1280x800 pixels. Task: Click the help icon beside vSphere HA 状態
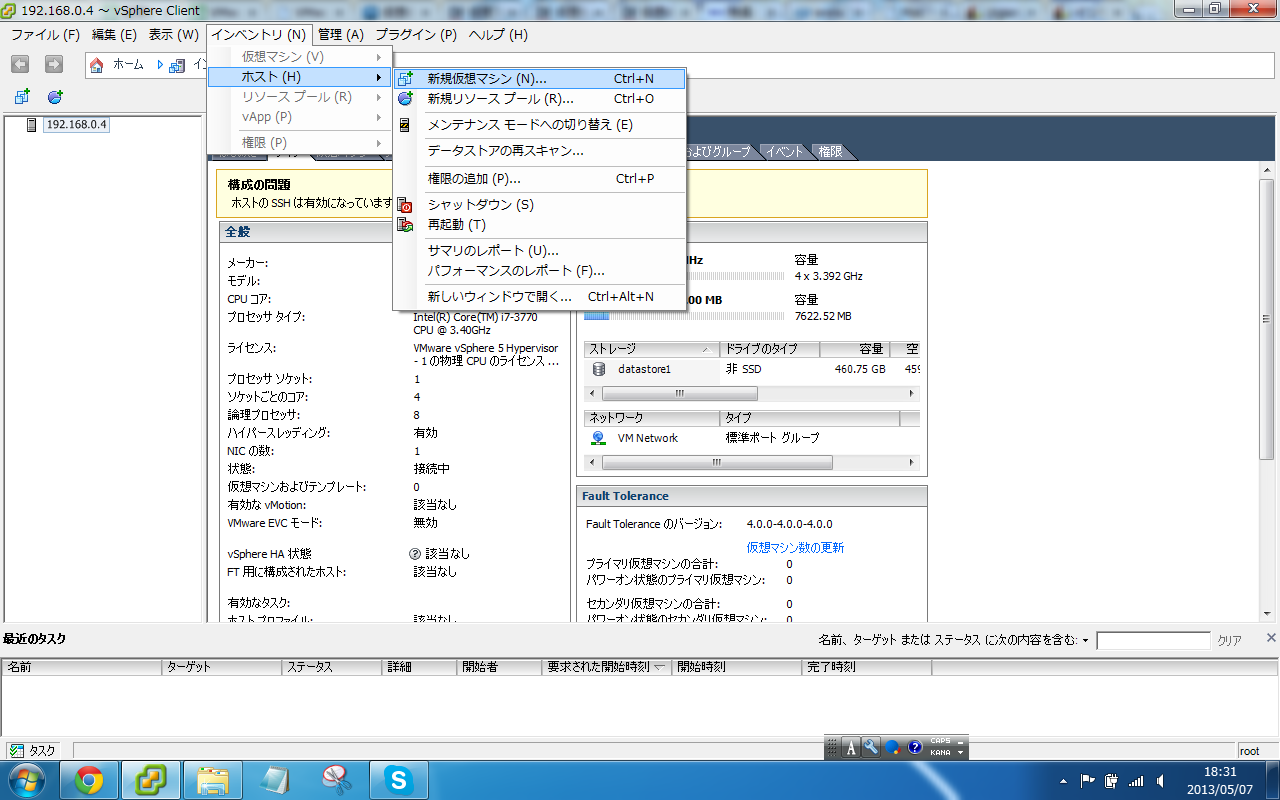[415, 553]
